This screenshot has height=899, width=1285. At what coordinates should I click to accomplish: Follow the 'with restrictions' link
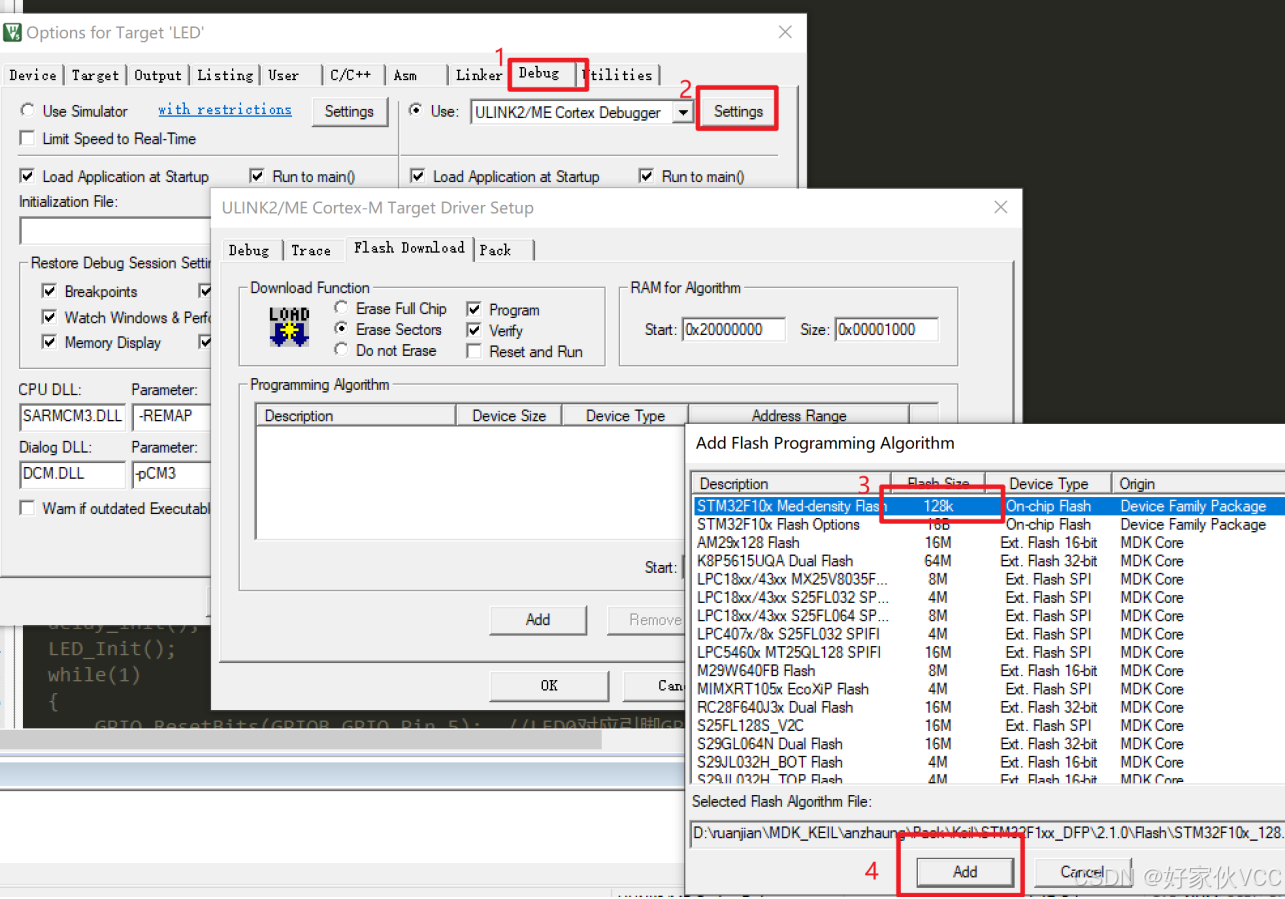[x=225, y=110]
